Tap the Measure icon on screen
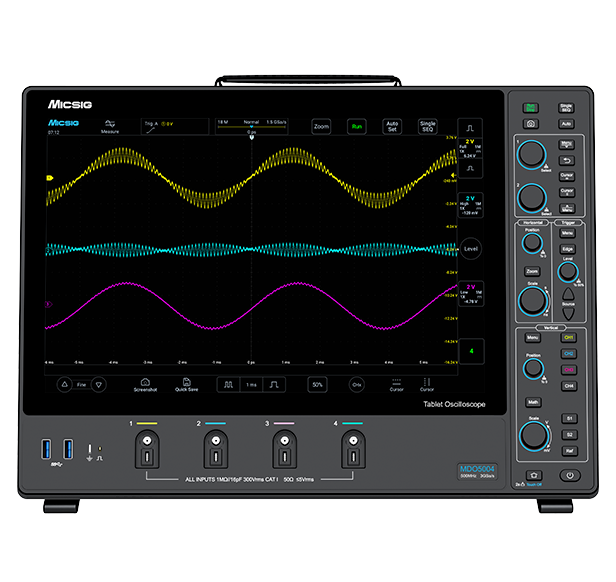Viewport: 616px width, 582px height. tap(109, 126)
